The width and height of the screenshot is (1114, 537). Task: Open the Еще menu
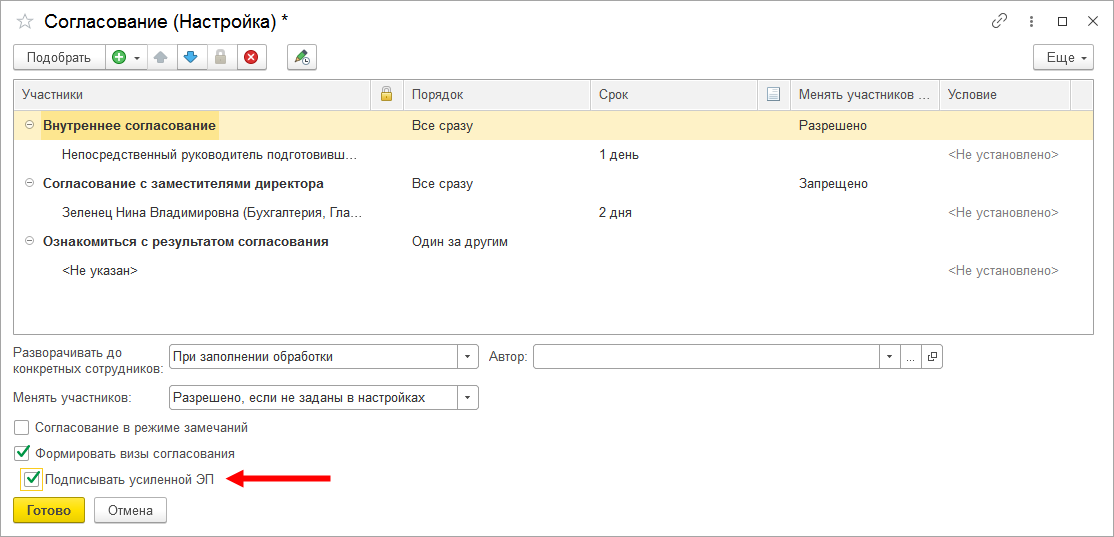pos(1063,58)
